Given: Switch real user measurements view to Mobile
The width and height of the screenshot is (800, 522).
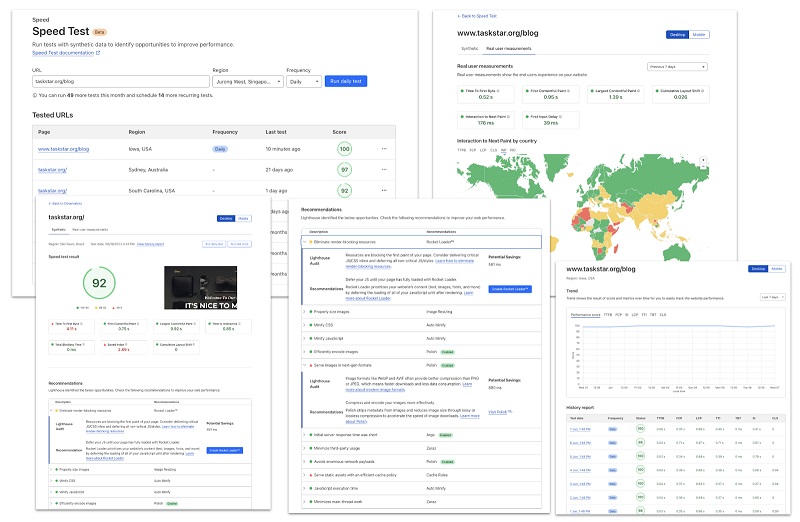Looking at the screenshot, I should tap(699, 34).
